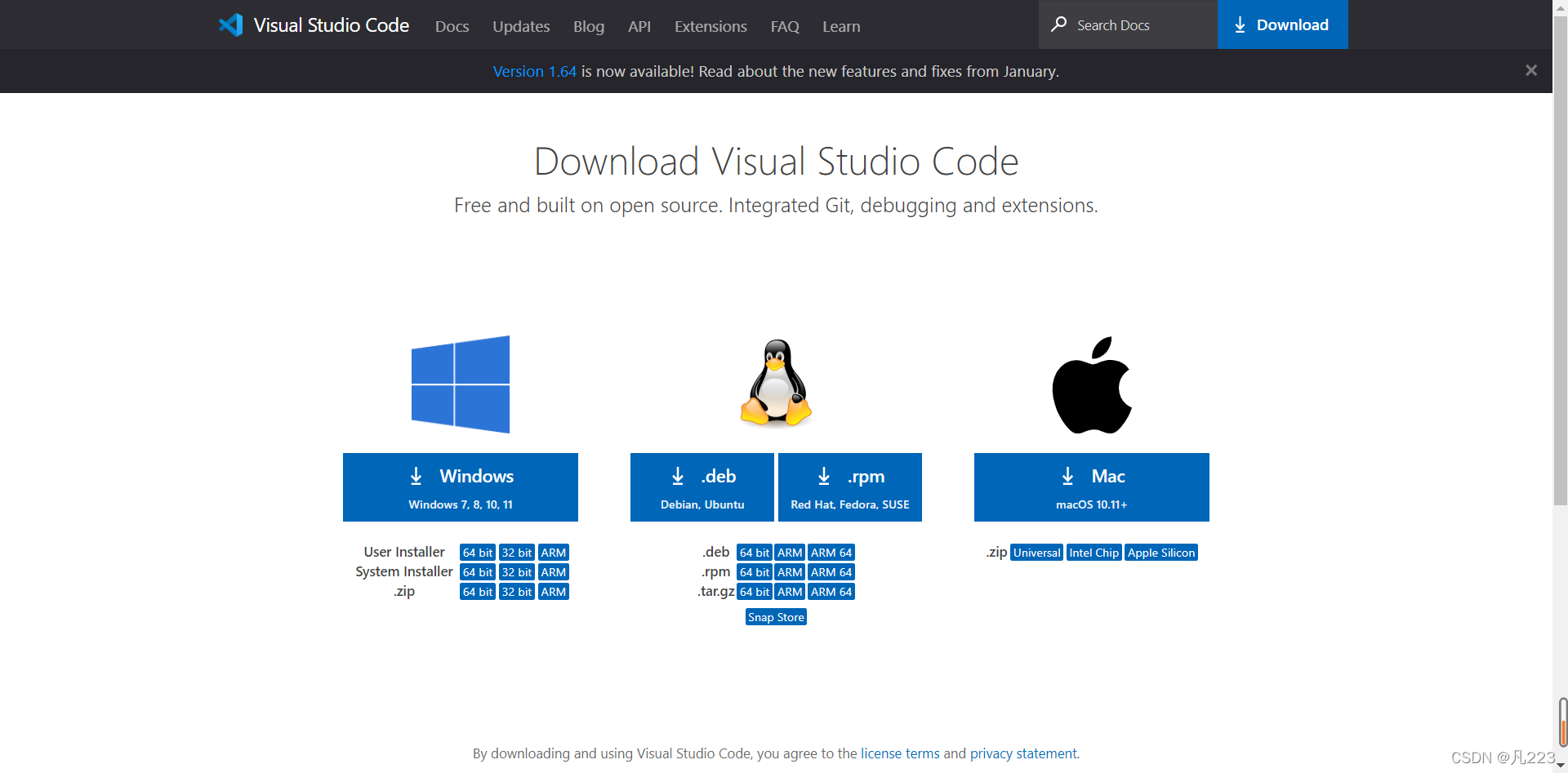This screenshot has height=773, width=1568.
Task: Select Mac .zip Intel Chip
Action: [1094, 553]
